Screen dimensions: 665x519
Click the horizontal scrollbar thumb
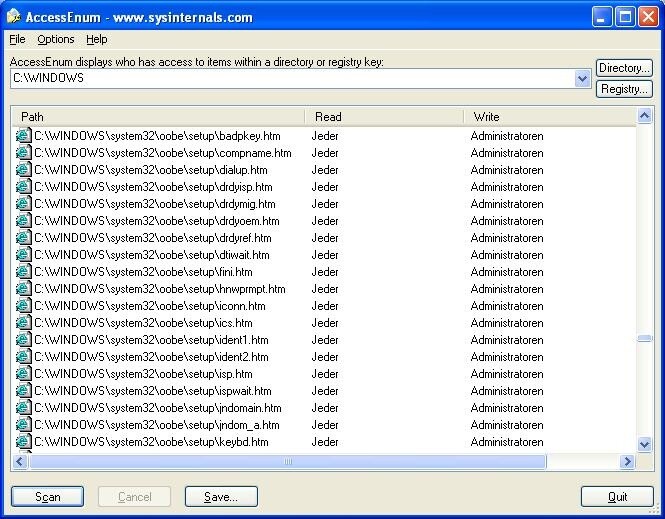point(288,461)
